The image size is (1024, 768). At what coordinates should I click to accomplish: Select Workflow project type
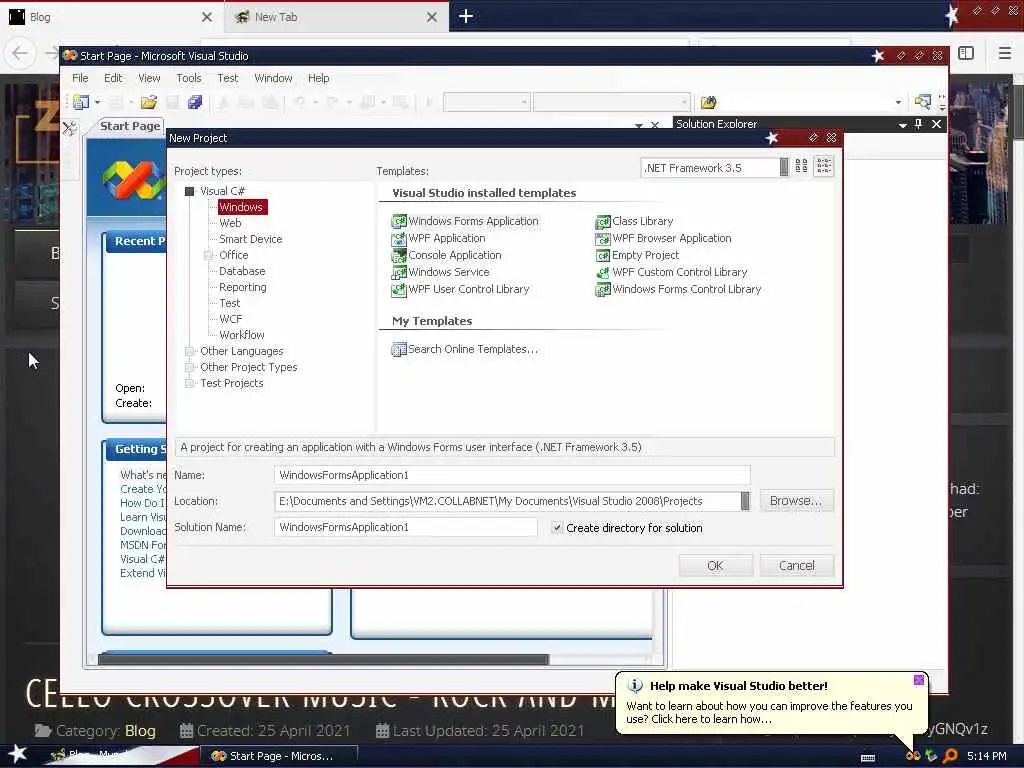pyautogui.click(x=242, y=335)
